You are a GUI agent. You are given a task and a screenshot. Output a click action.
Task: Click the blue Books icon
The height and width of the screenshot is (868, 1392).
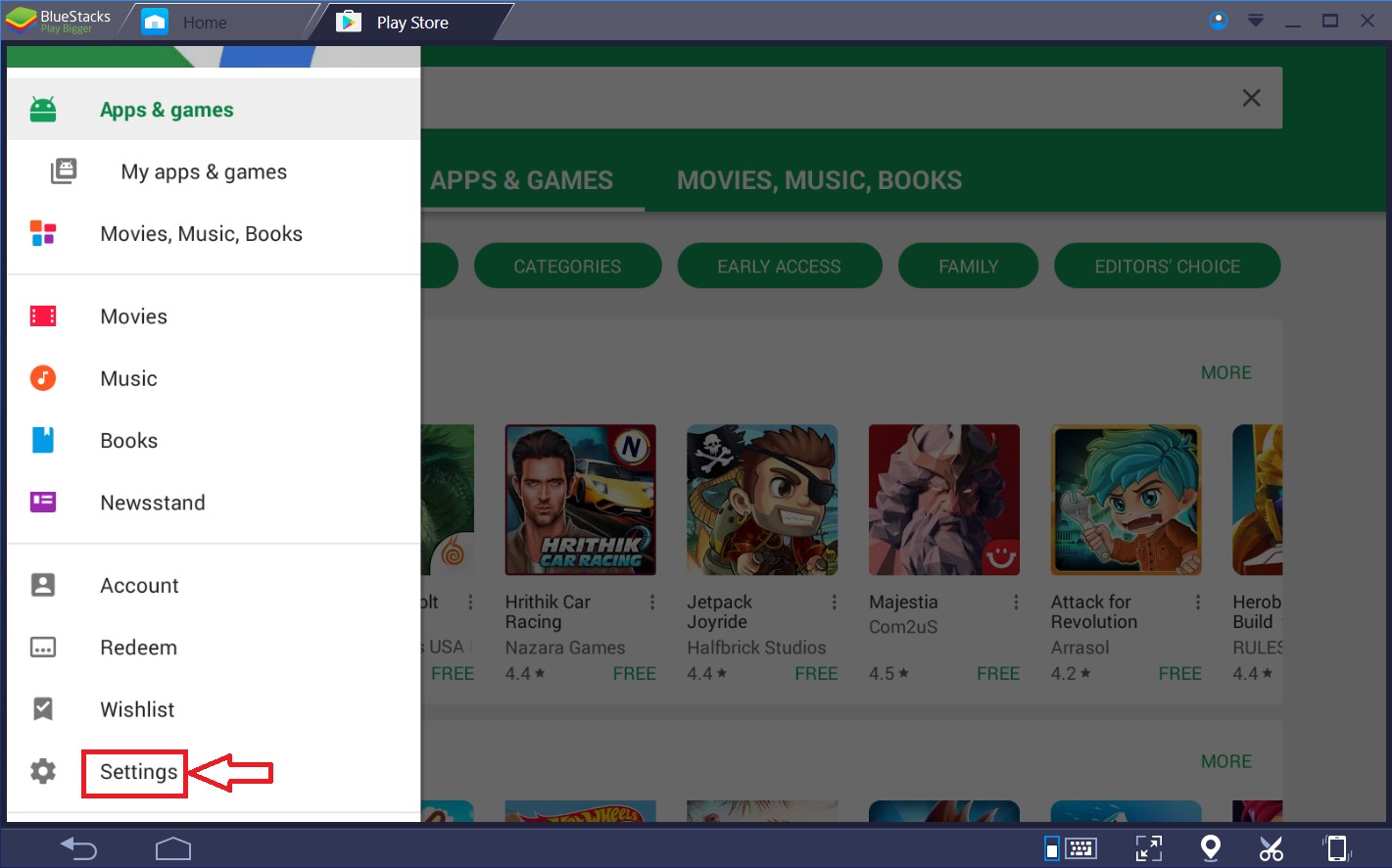click(x=43, y=440)
